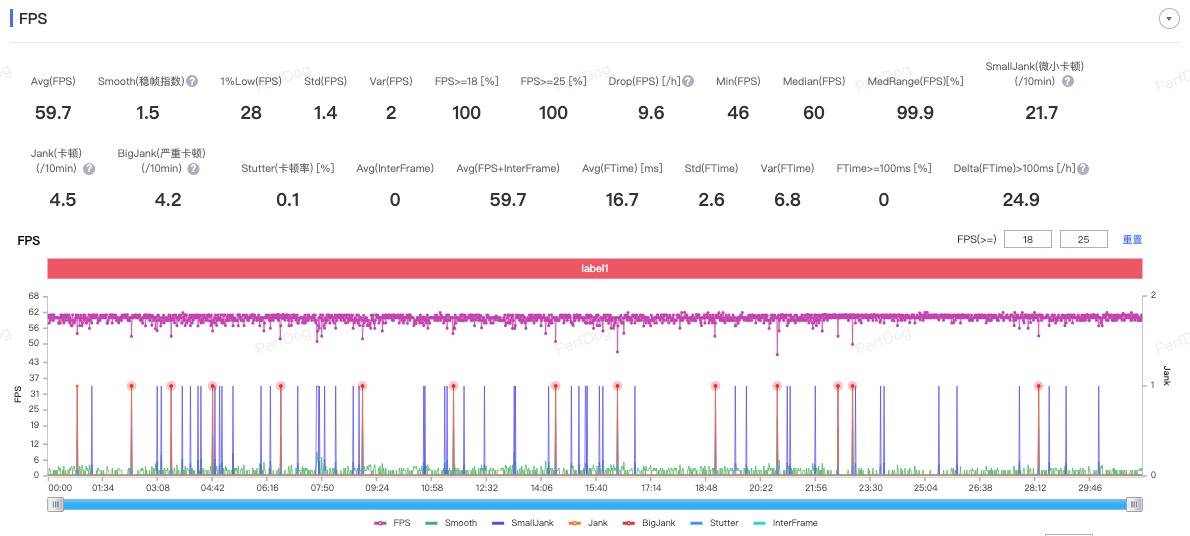Open help icon for SmallJank (/10min)
This screenshot has width=1190, height=536.
pos(1068,82)
